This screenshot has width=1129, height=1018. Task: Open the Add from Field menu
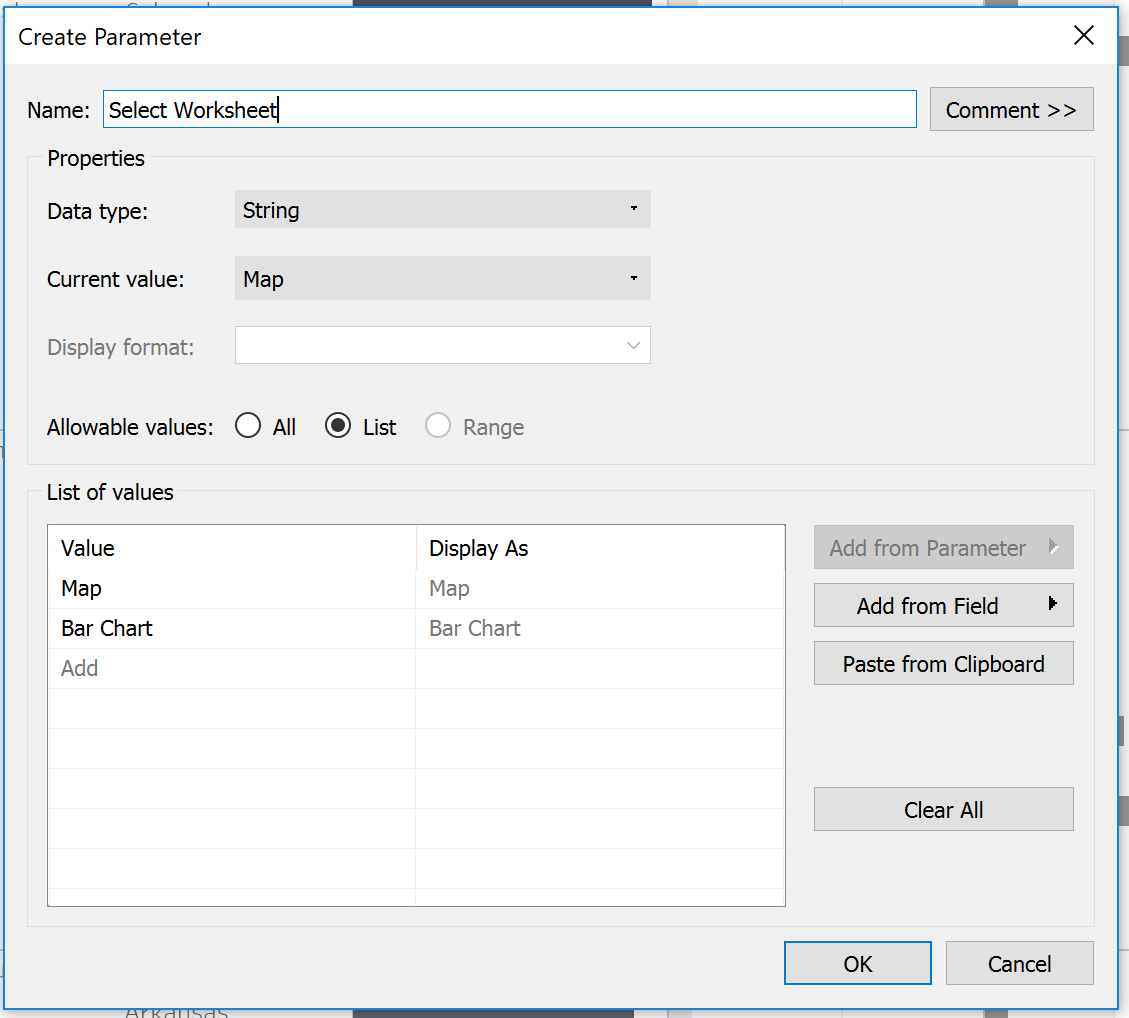pos(943,605)
